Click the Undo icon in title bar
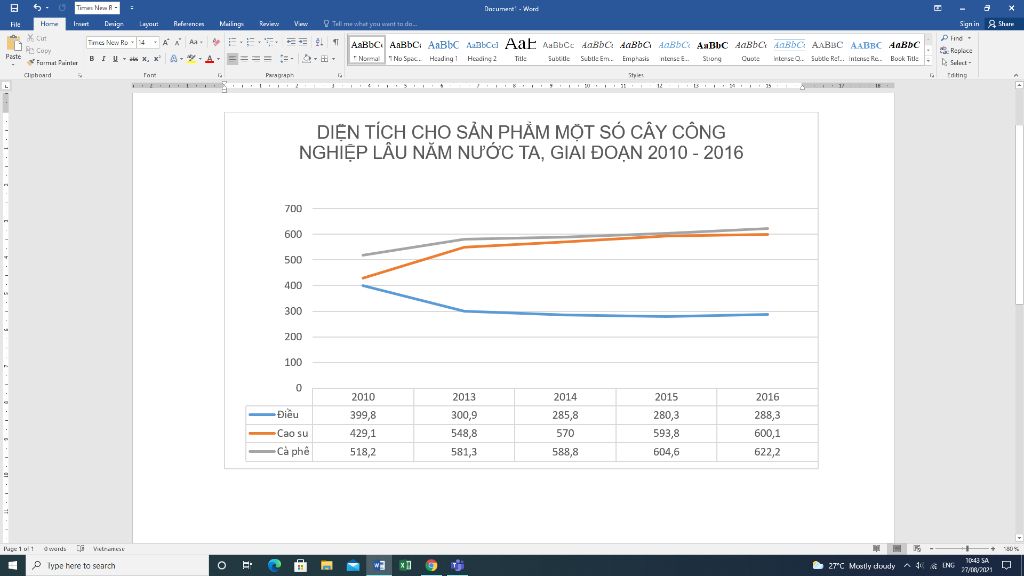The image size is (1024, 576). [37, 8]
